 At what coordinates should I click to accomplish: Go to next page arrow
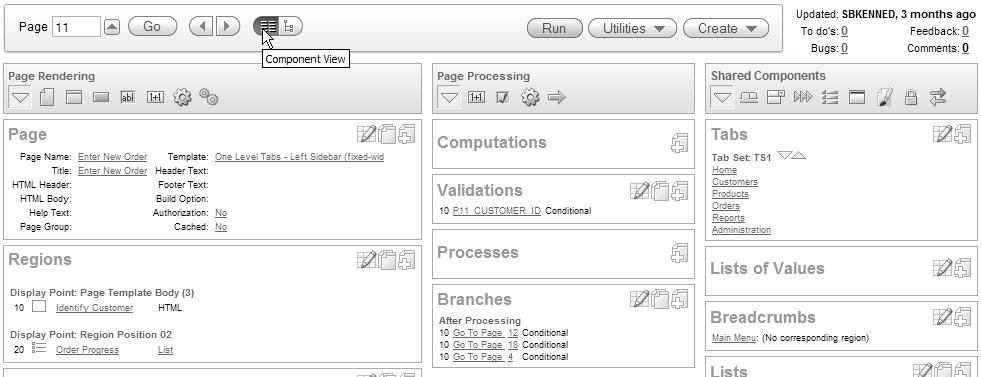[x=227, y=26]
